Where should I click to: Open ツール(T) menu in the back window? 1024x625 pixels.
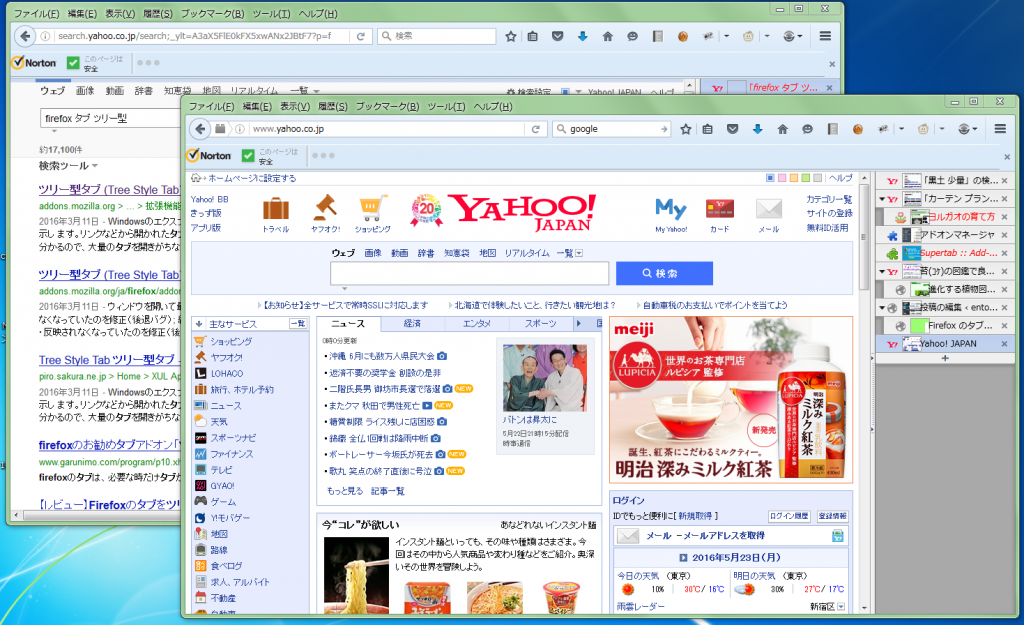click(x=272, y=14)
